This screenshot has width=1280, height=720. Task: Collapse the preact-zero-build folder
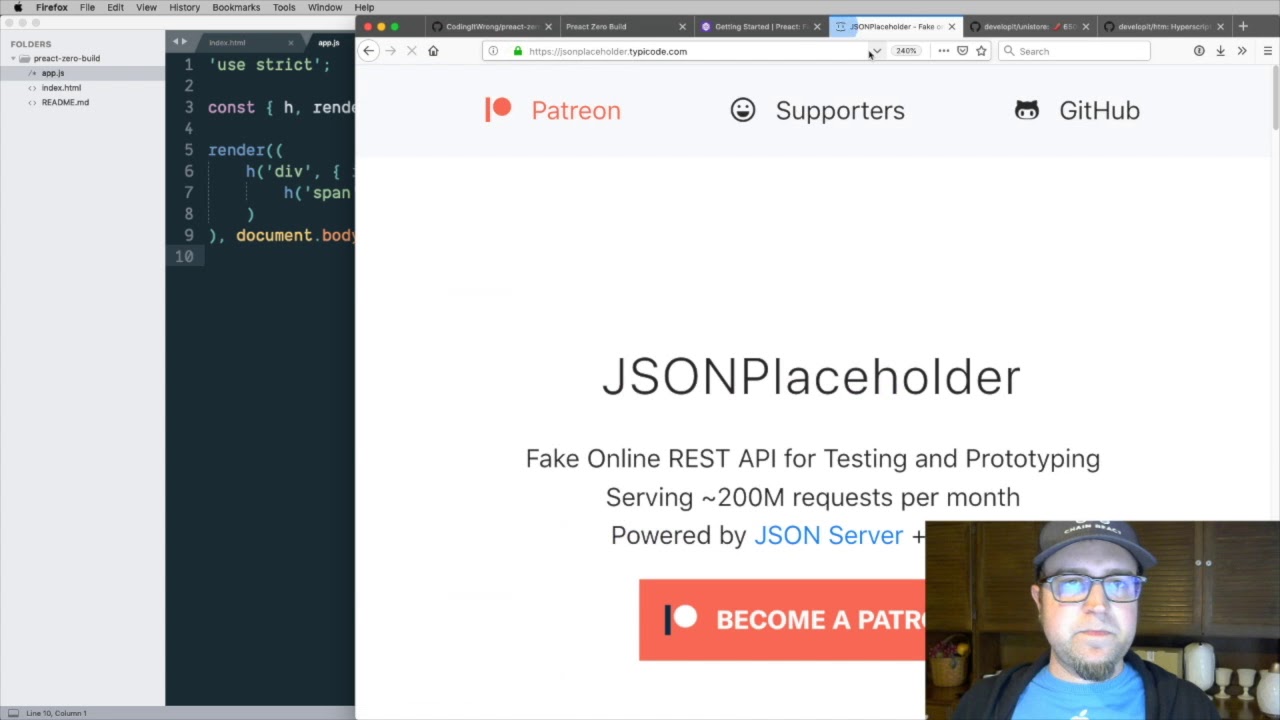pos(13,59)
